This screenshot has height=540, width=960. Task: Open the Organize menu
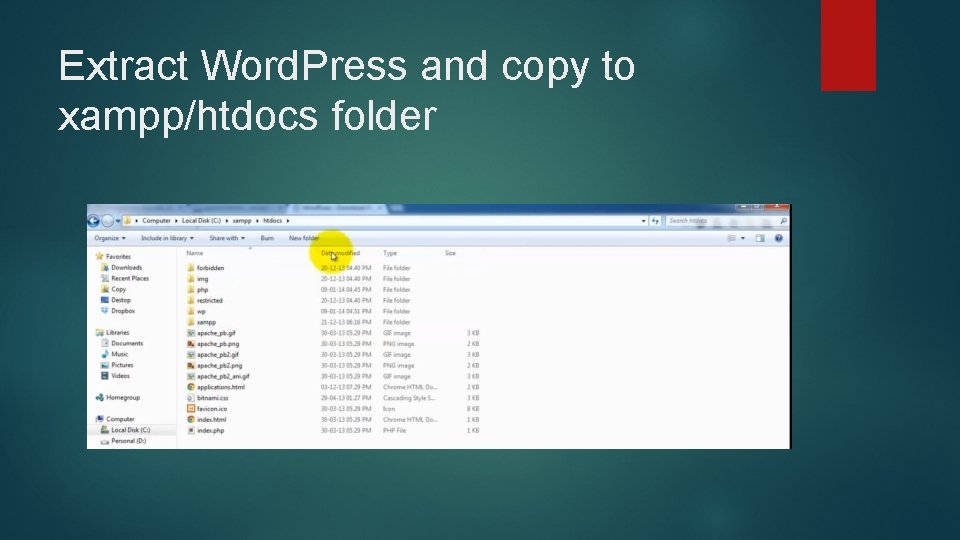110,238
